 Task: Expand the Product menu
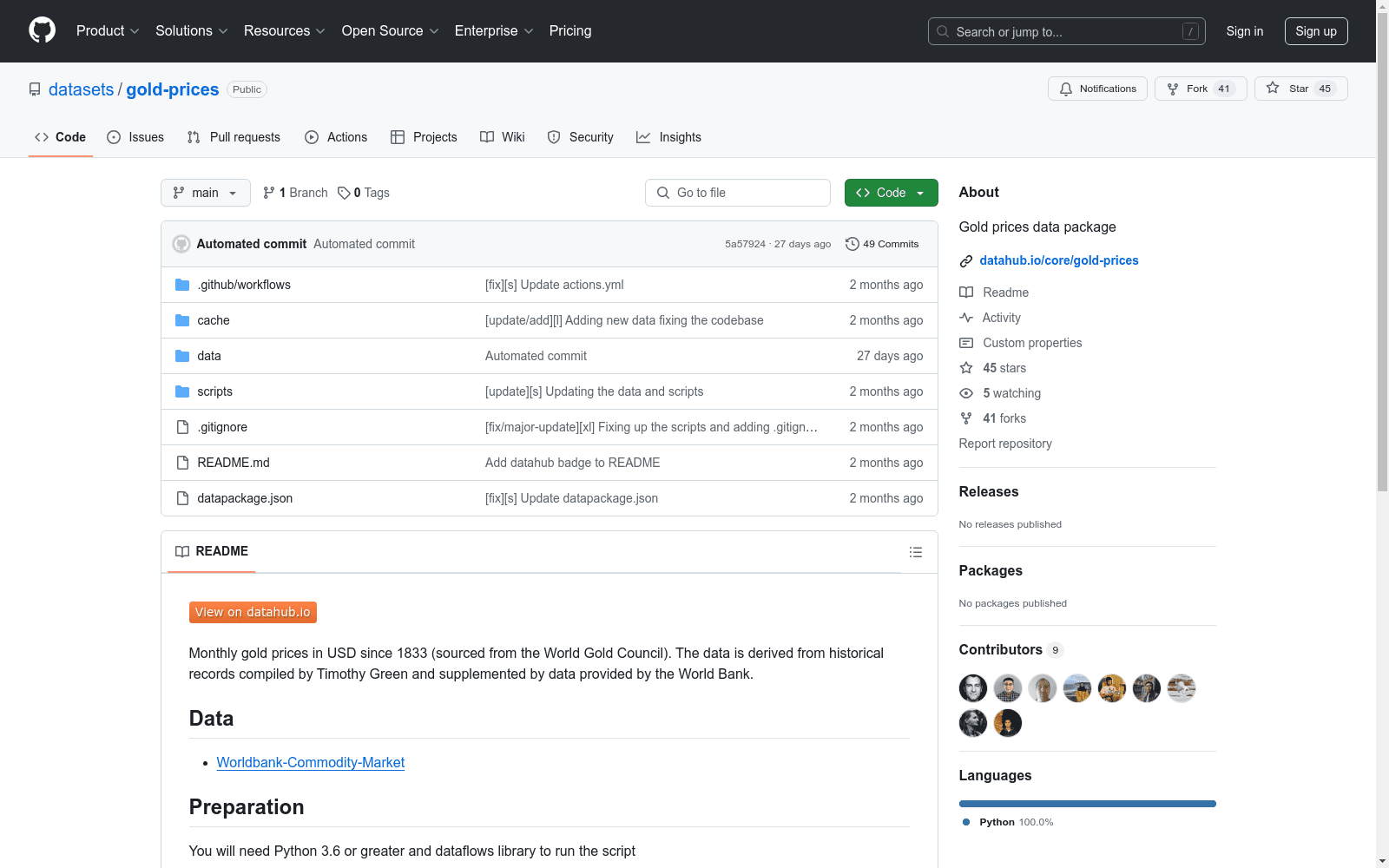(x=108, y=30)
